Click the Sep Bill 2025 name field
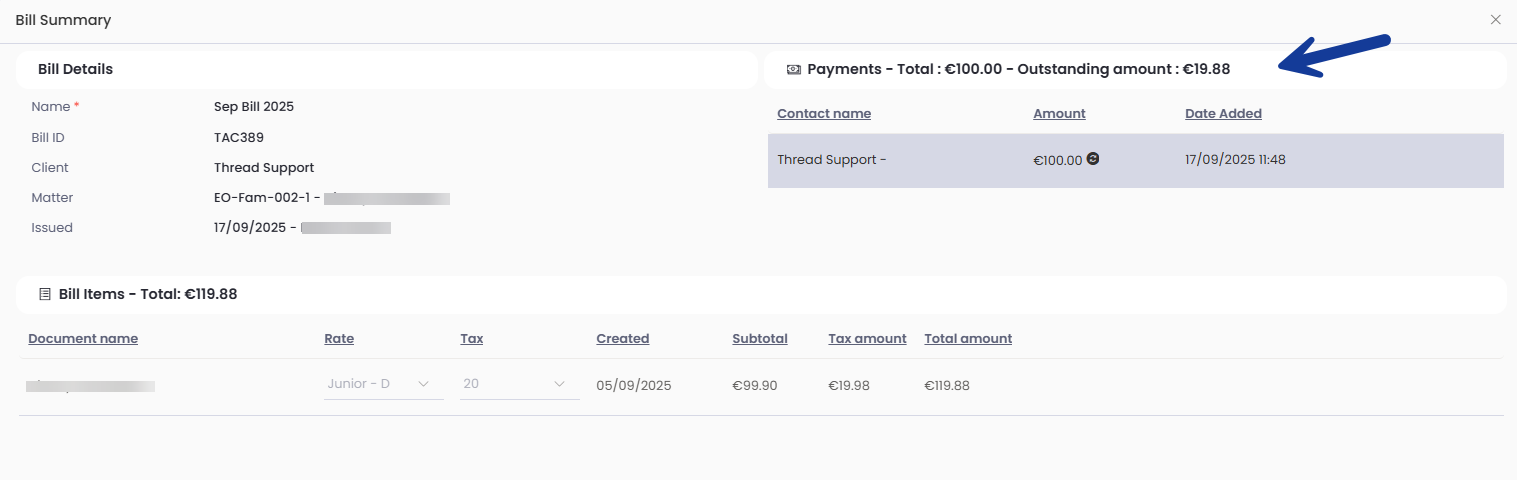 point(254,107)
